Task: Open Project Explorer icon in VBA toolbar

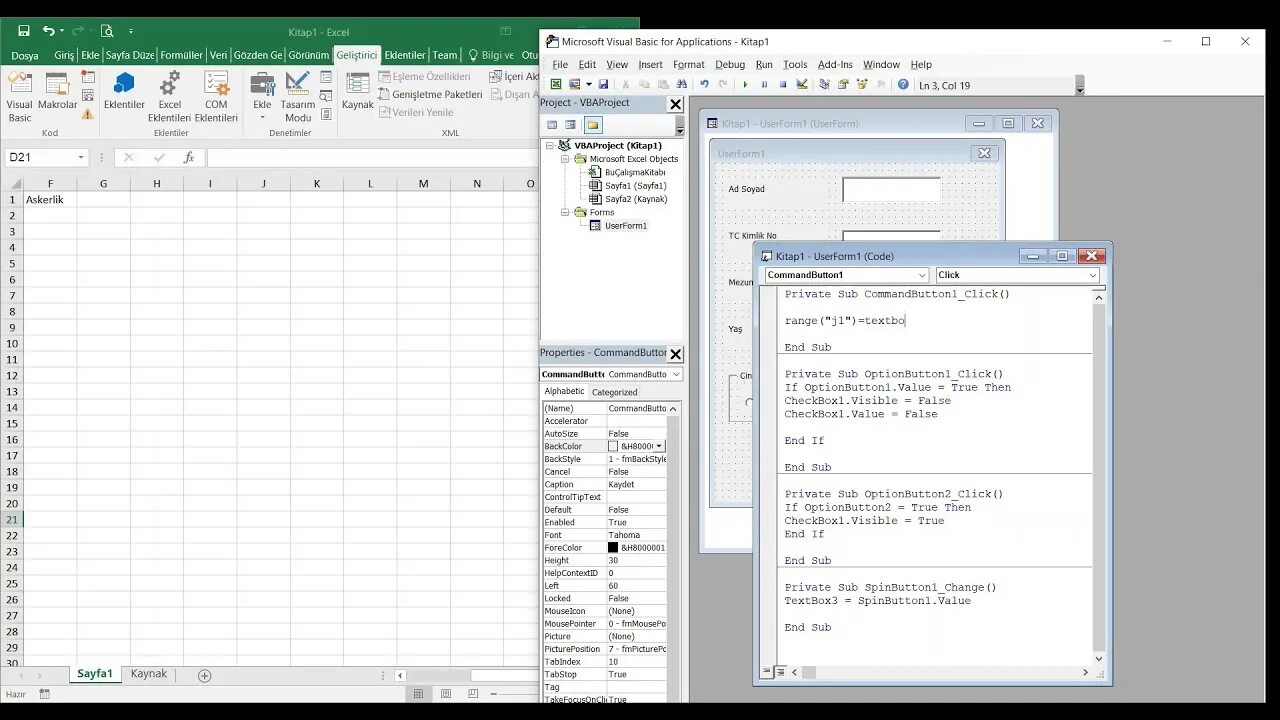Action: [x=824, y=85]
